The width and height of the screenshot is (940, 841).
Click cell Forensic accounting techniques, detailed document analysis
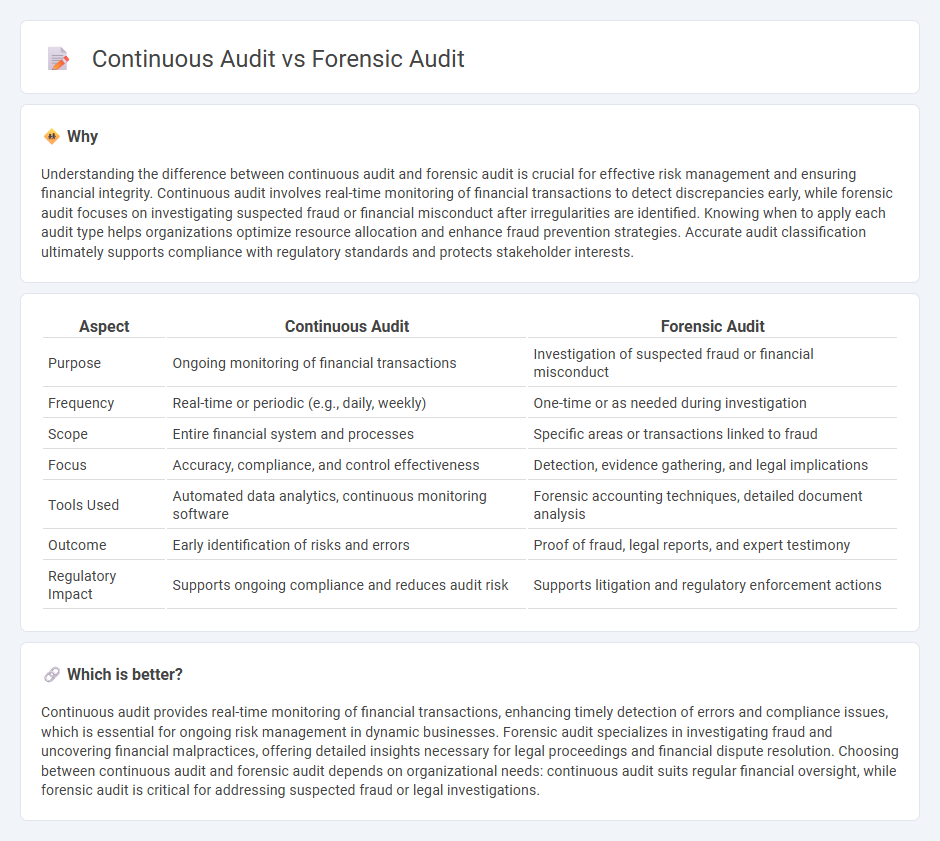(x=712, y=505)
